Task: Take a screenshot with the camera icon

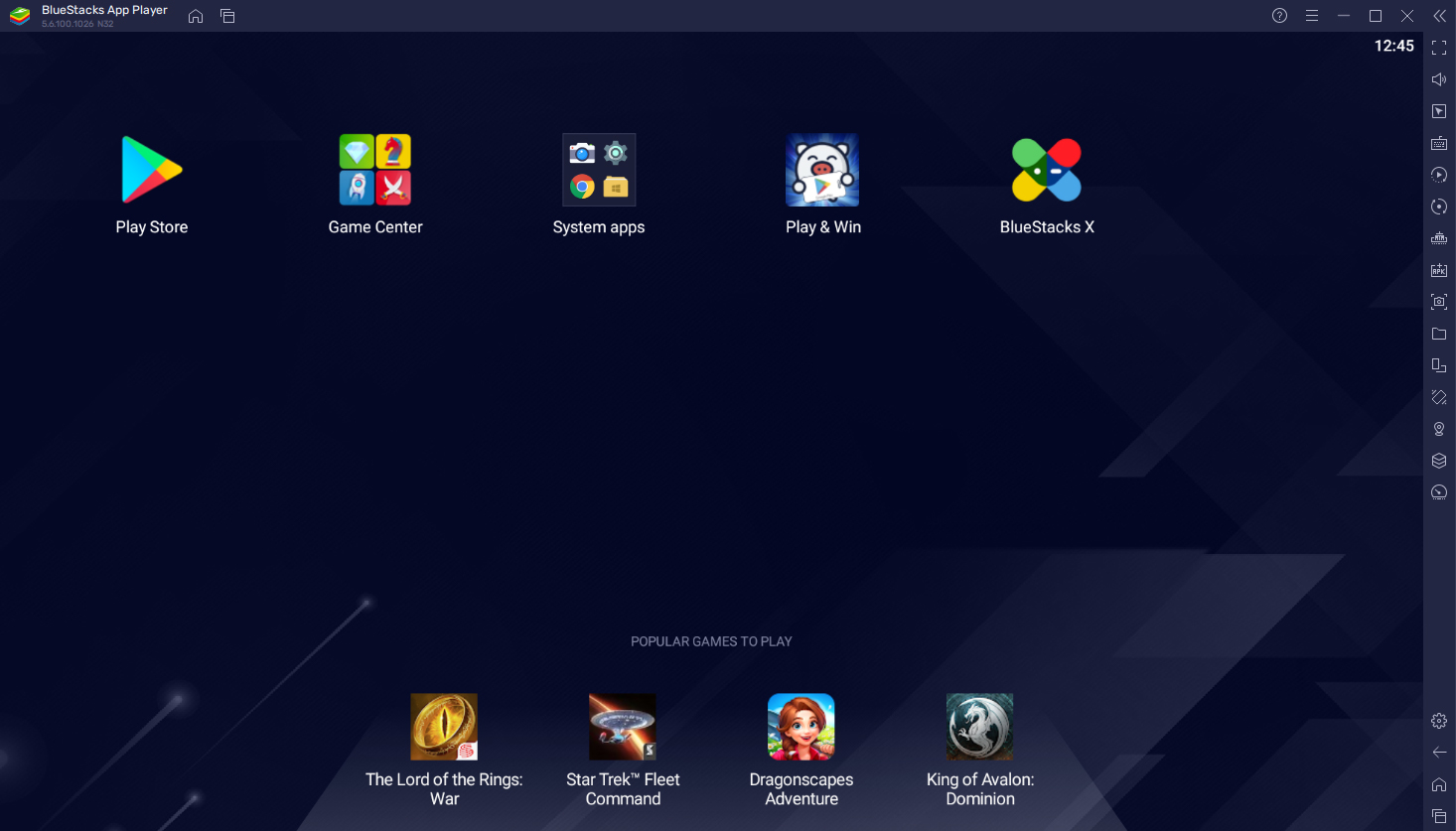Action: point(1439,302)
